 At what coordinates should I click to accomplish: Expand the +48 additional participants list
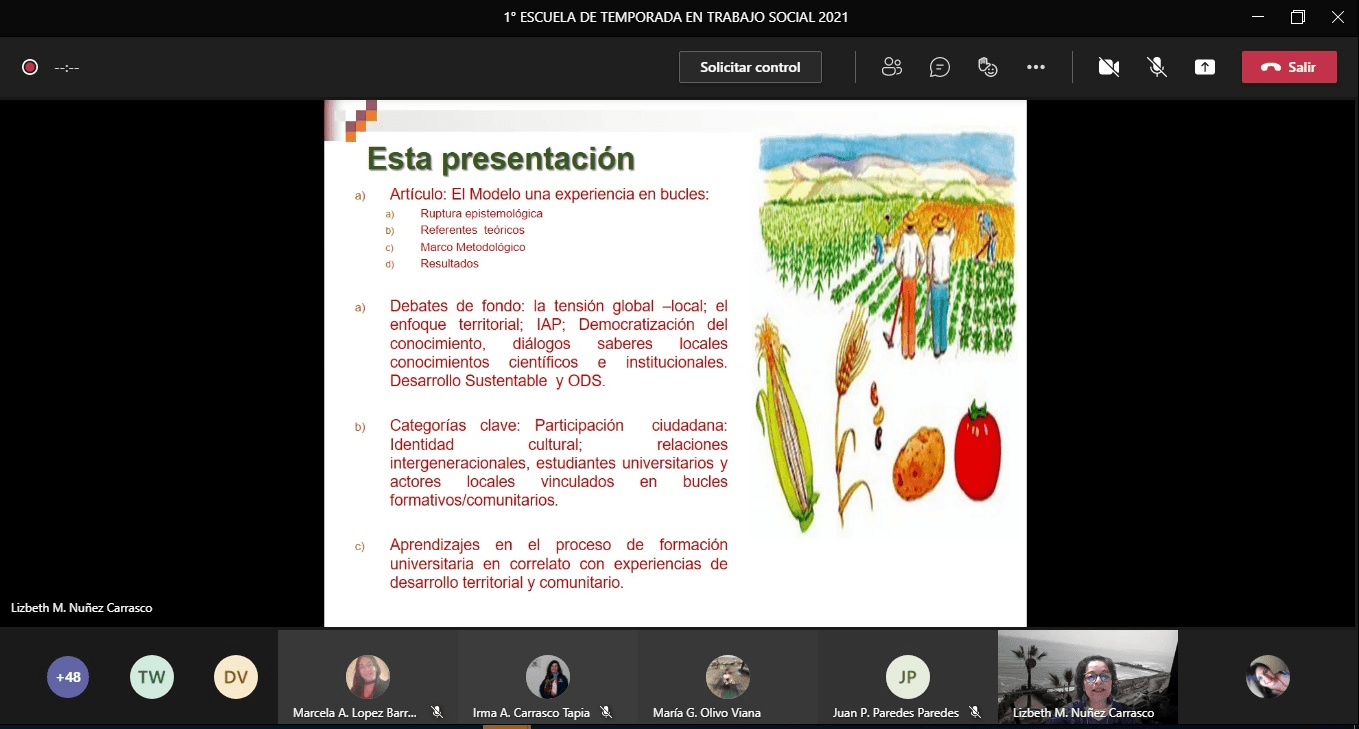click(x=68, y=677)
